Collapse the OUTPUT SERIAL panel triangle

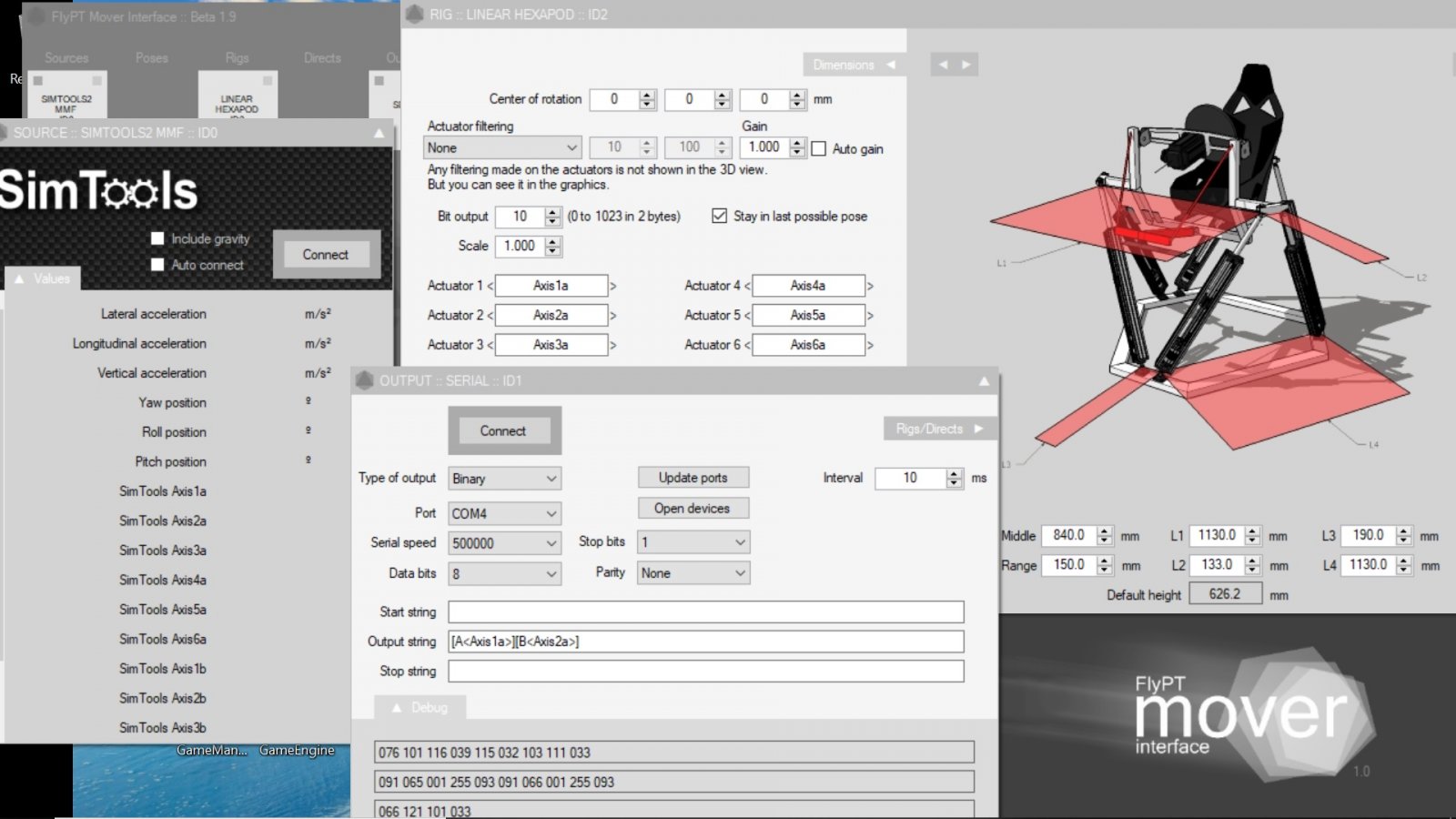pyautogui.click(x=984, y=381)
